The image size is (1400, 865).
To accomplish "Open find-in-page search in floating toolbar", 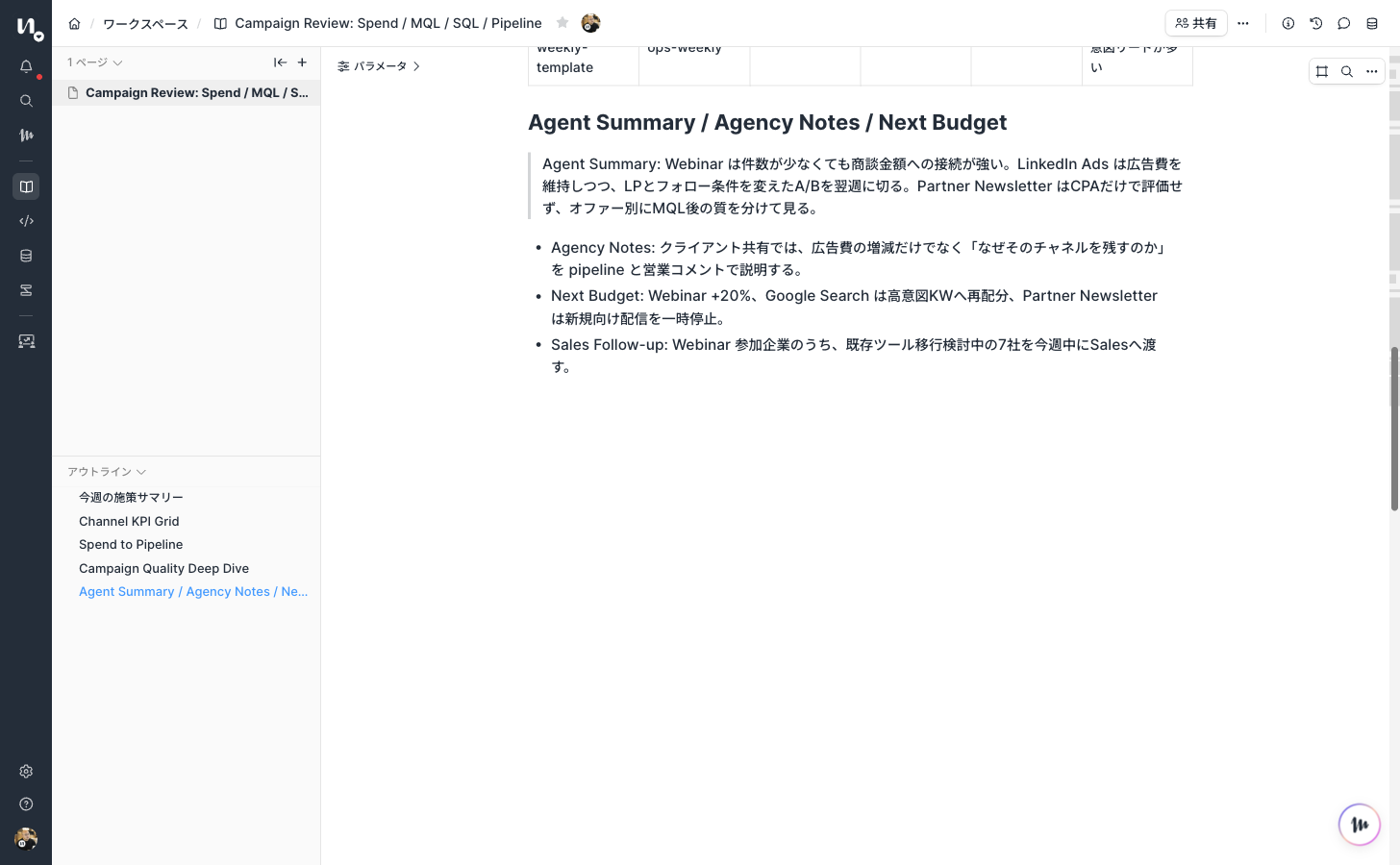I will click(x=1347, y=71).
